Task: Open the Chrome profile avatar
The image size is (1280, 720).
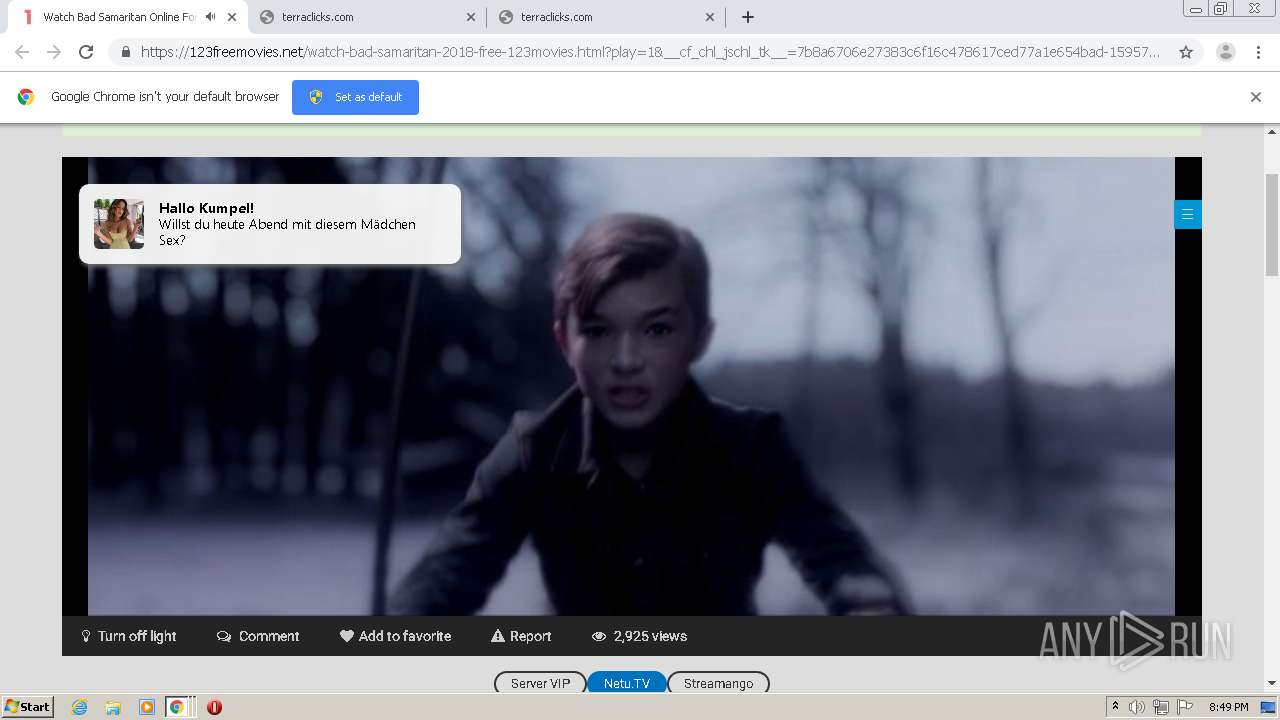Action: pyautogui.click(x=1226, y=52)
